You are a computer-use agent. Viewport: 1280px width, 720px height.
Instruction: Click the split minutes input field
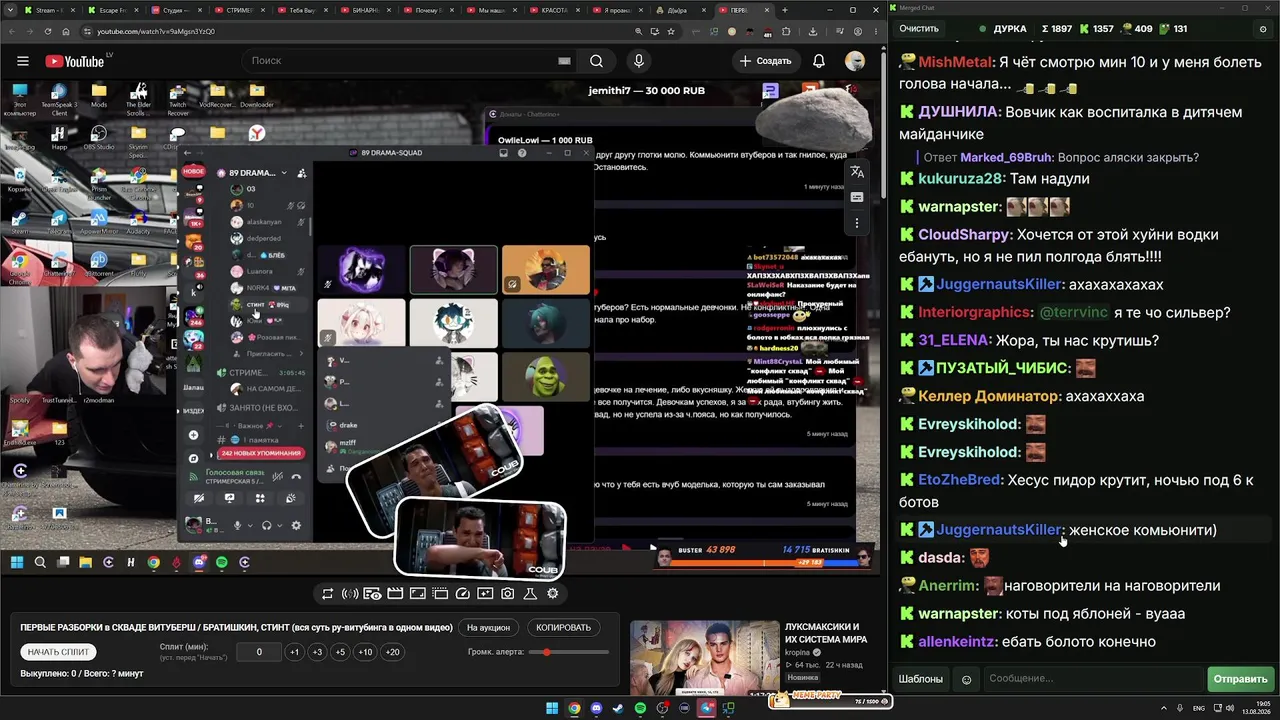coord(259,652)
